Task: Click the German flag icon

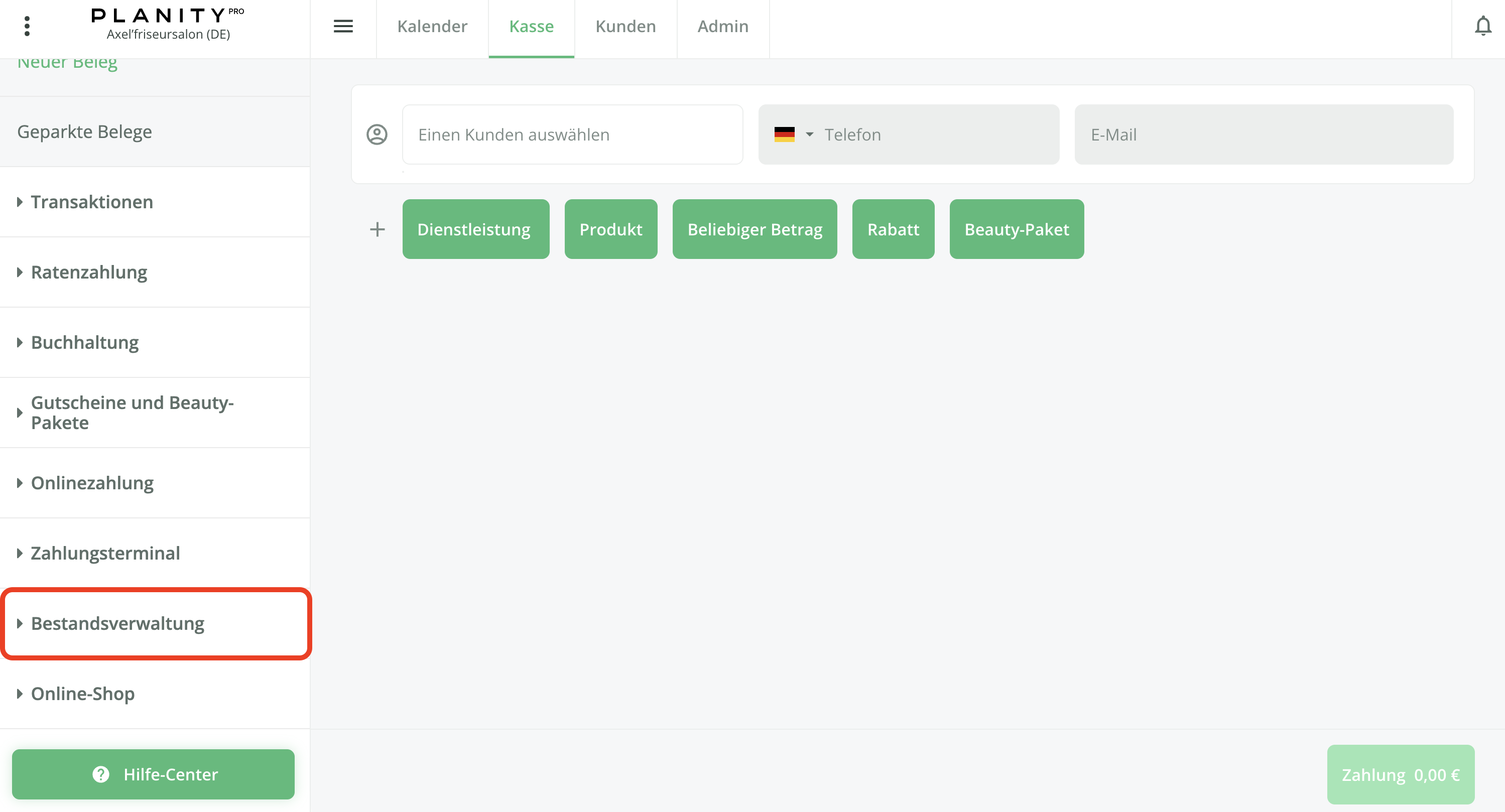Action: (784, 134)
